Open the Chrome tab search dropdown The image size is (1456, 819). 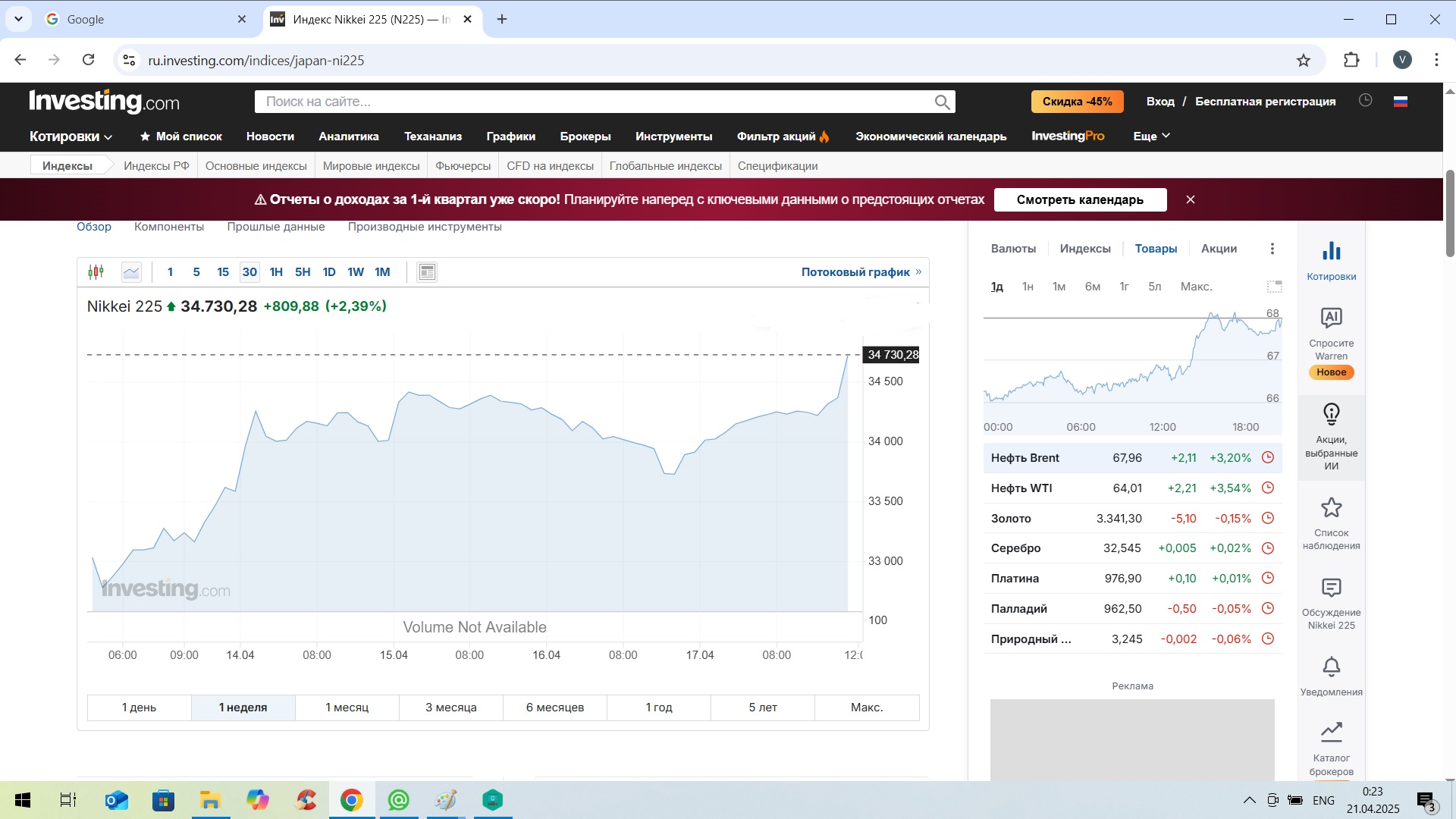click(18, 19)
